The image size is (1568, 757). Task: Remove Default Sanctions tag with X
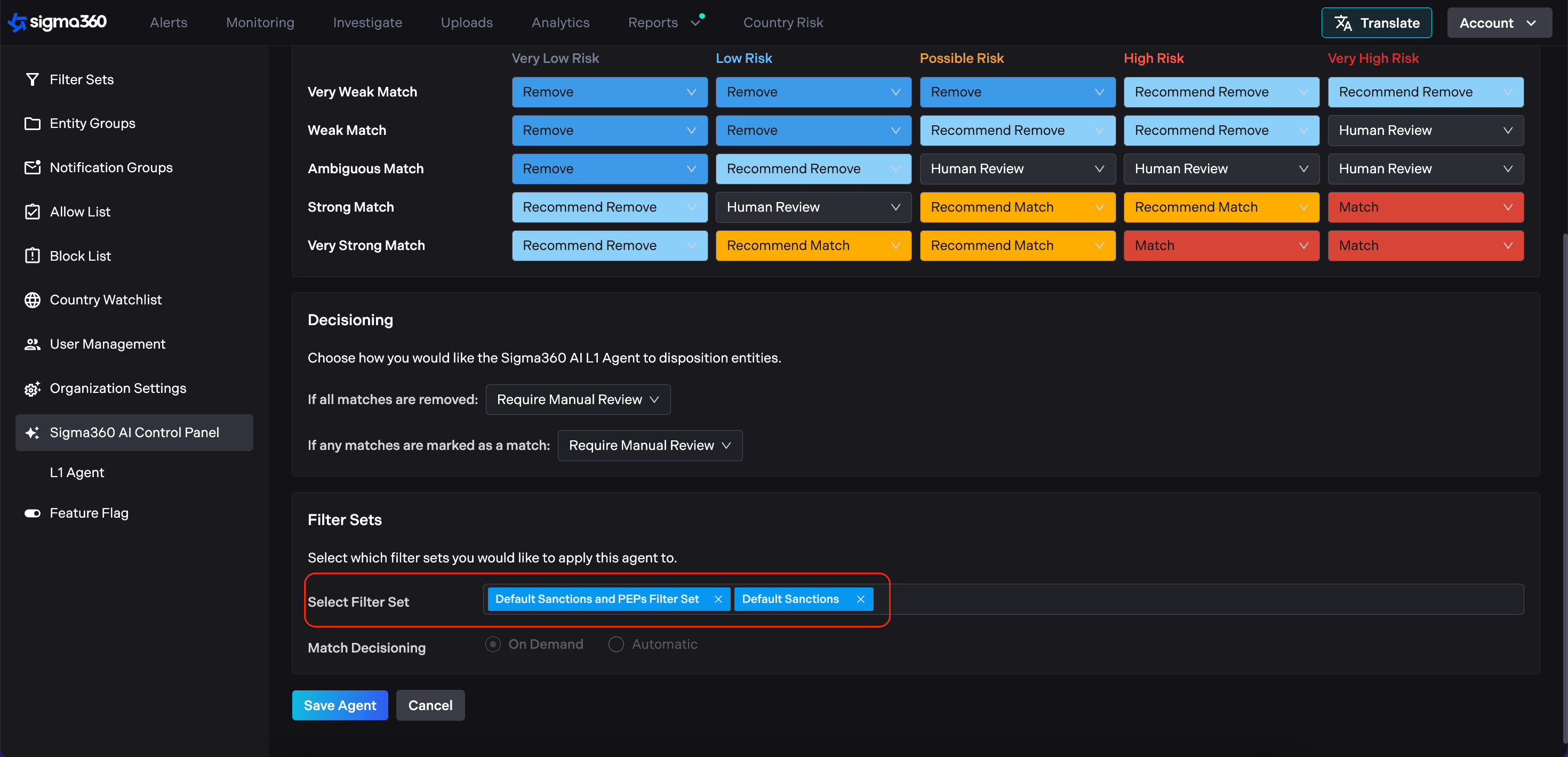coord(861,599)
